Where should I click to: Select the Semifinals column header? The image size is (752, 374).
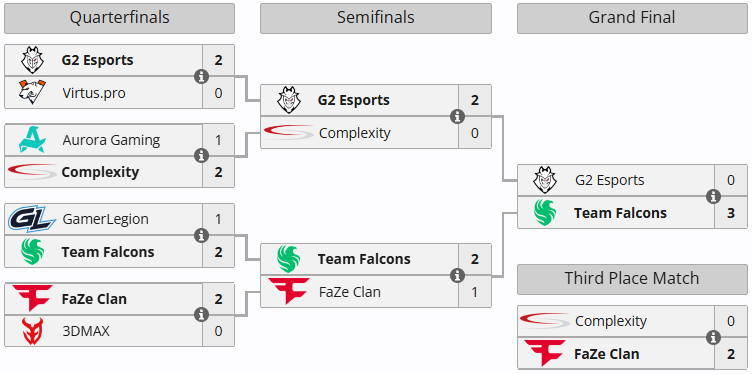[376, 18]
